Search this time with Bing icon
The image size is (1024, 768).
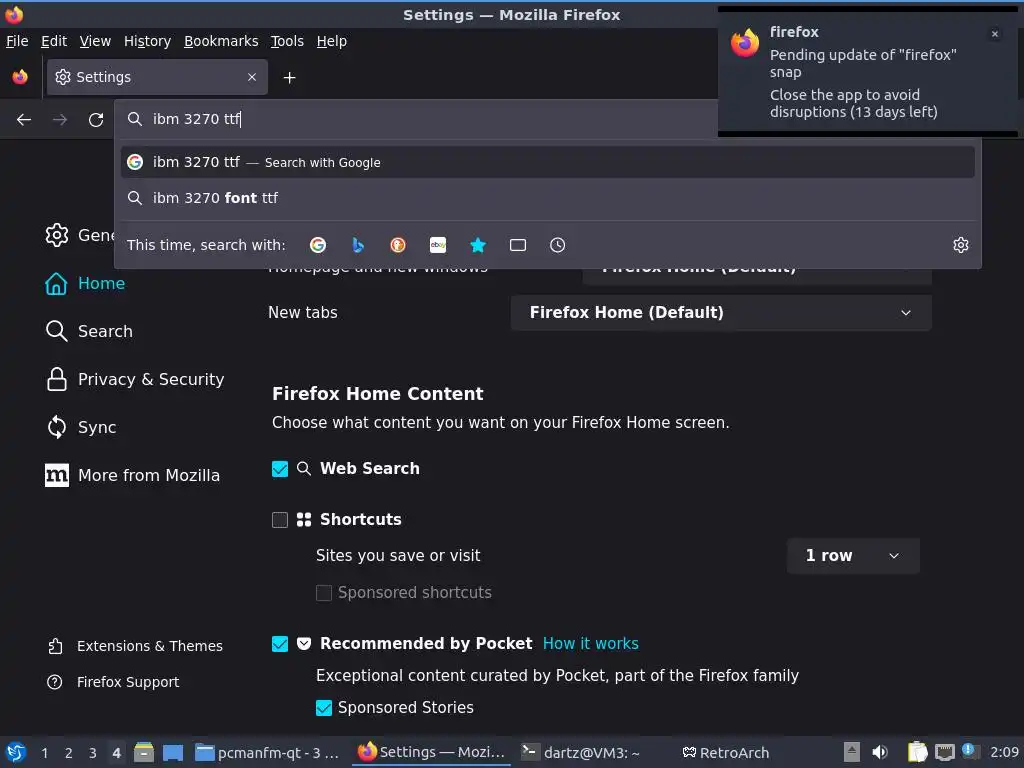[x=358, y=245]
